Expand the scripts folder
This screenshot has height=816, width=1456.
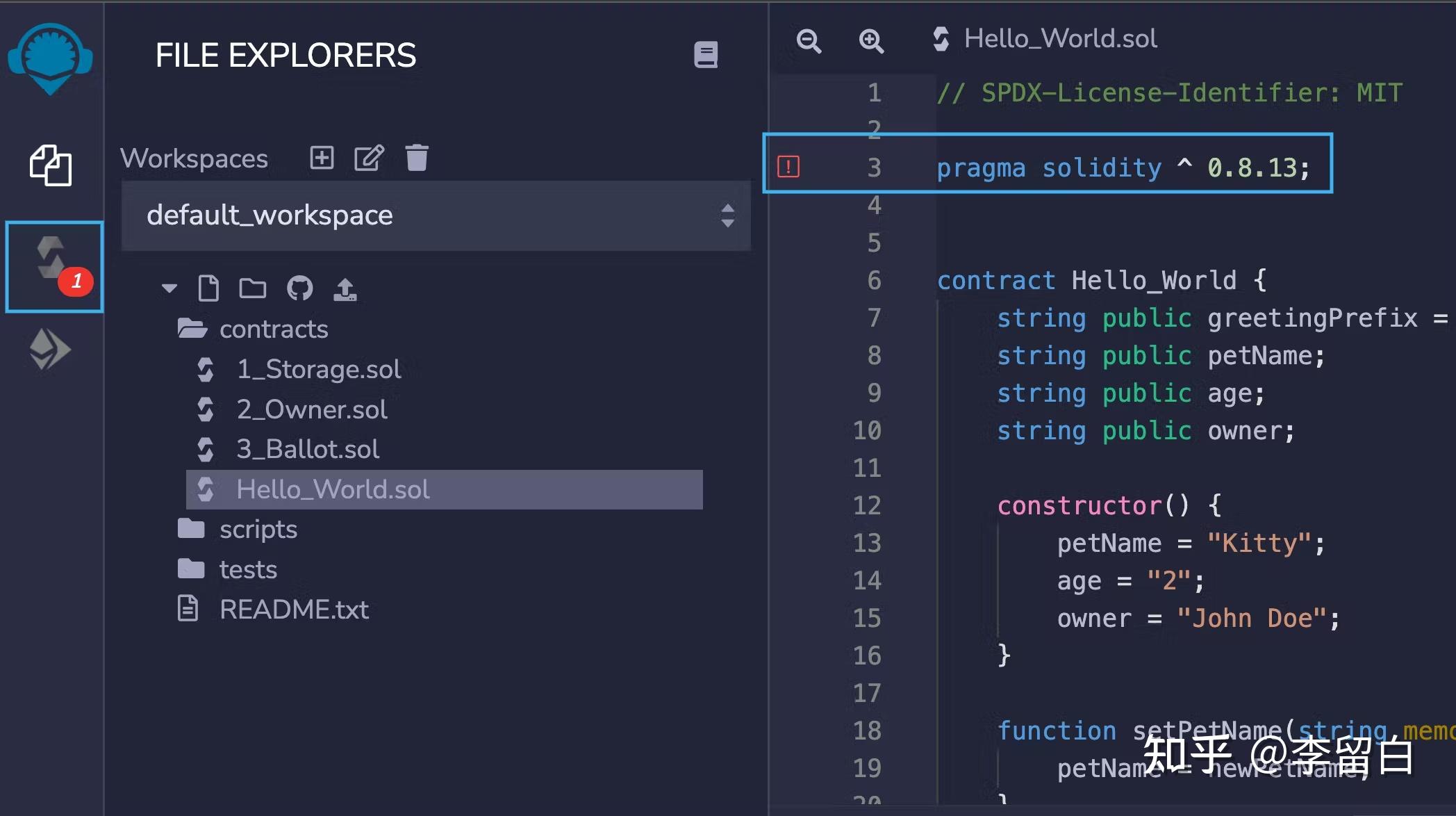(258, 529)
